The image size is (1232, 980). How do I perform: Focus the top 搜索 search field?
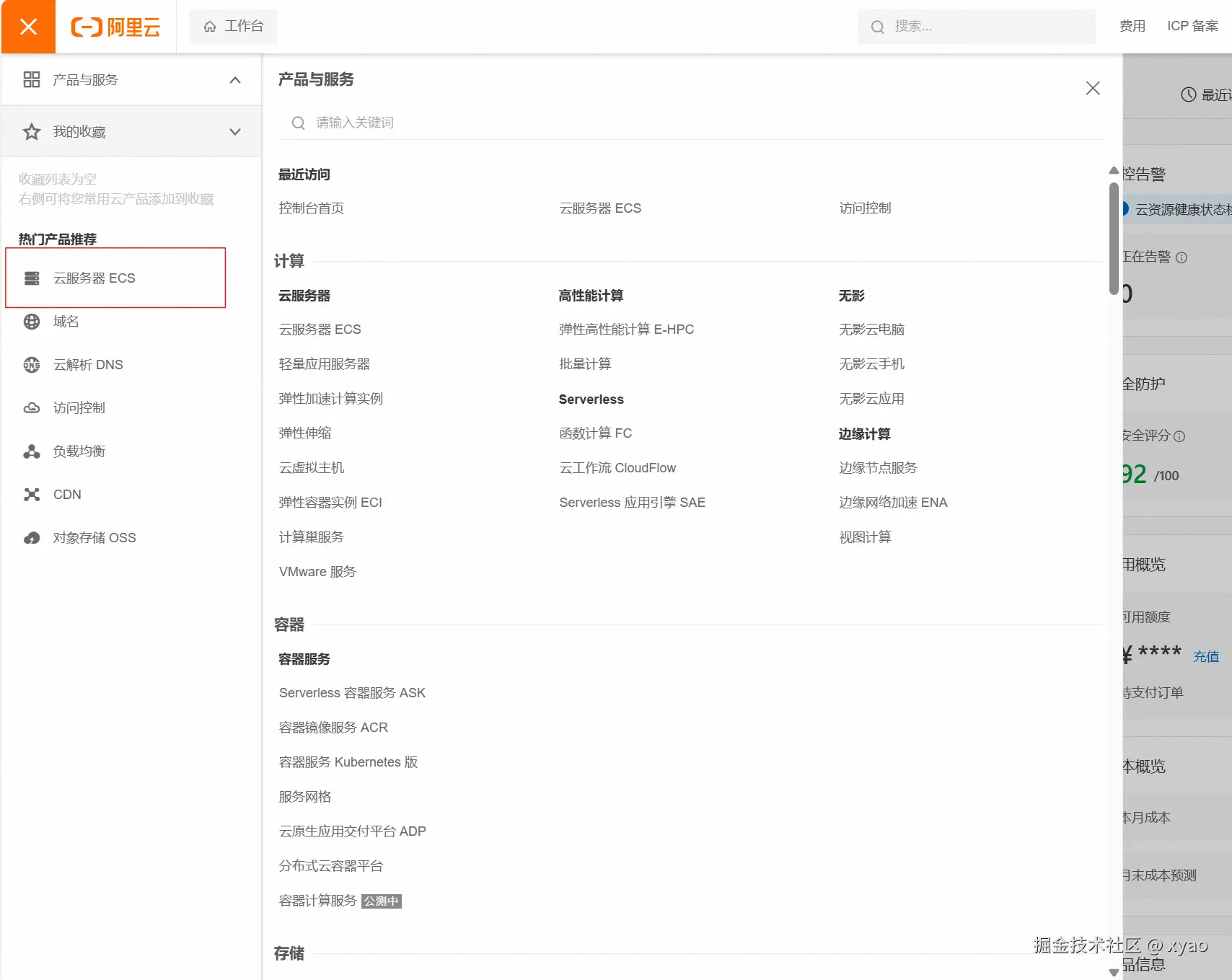[977, 27]
